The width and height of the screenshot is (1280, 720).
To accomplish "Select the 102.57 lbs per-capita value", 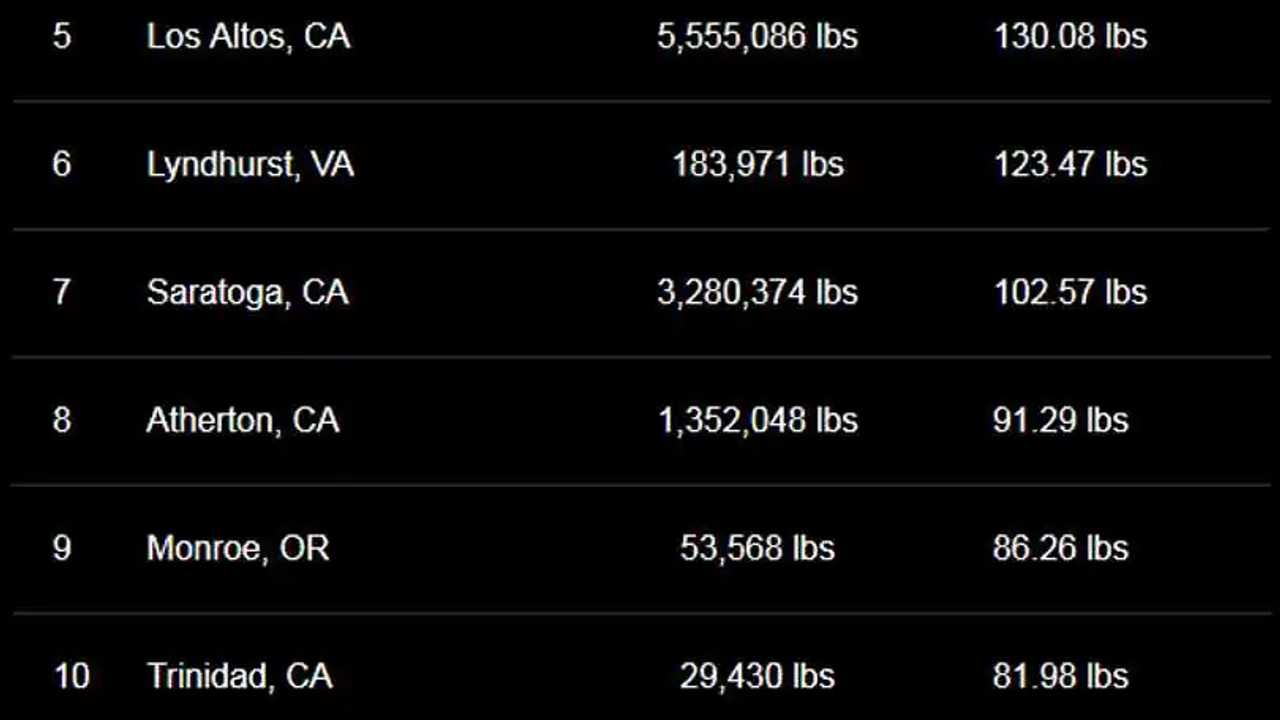I will (1070, 293).
